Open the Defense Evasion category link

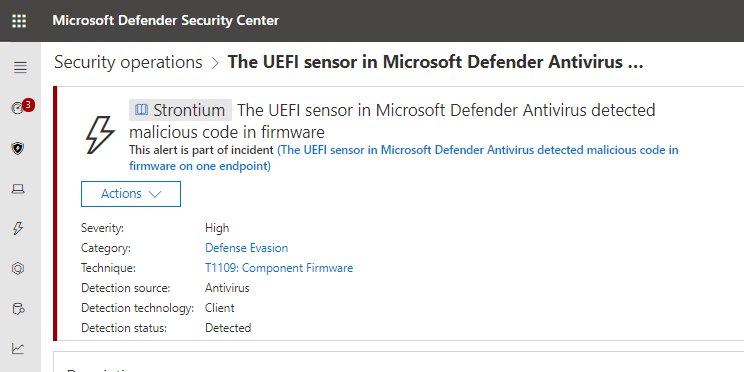246,248
